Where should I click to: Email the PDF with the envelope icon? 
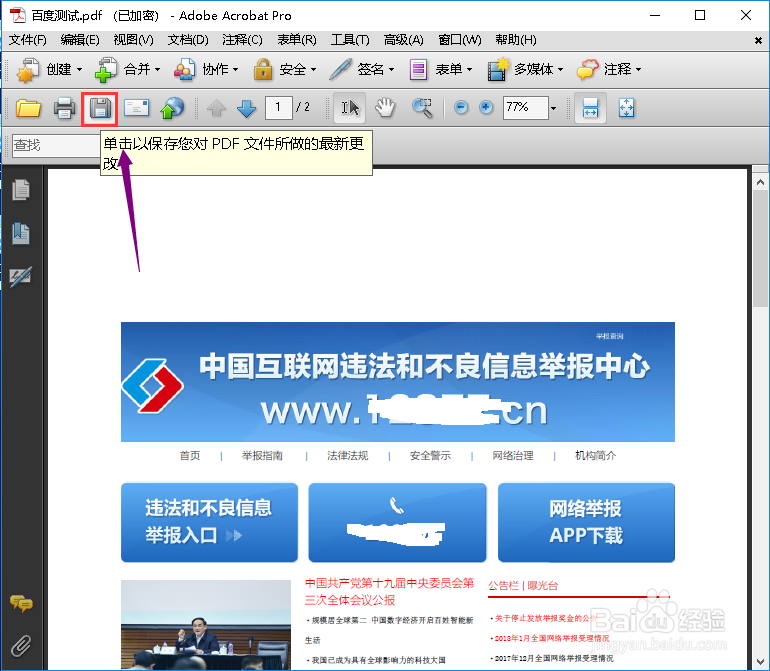point(137,107)
